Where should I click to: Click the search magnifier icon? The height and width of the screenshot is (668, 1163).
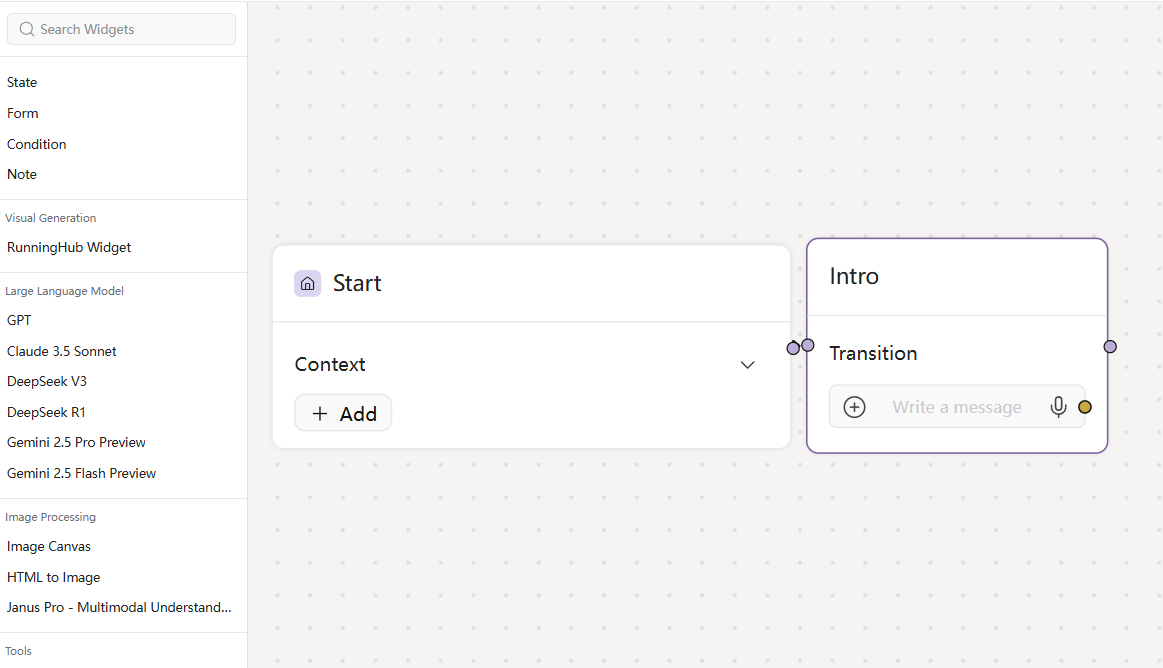[x=27, y=29]
